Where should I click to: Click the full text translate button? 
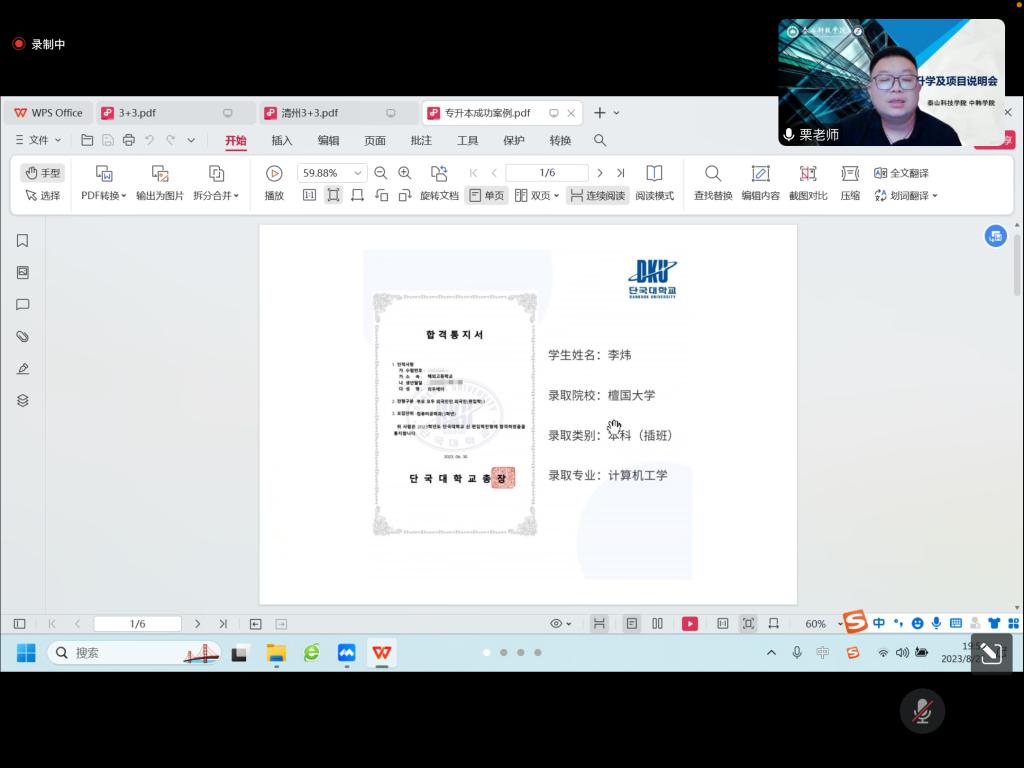point(901,173)
